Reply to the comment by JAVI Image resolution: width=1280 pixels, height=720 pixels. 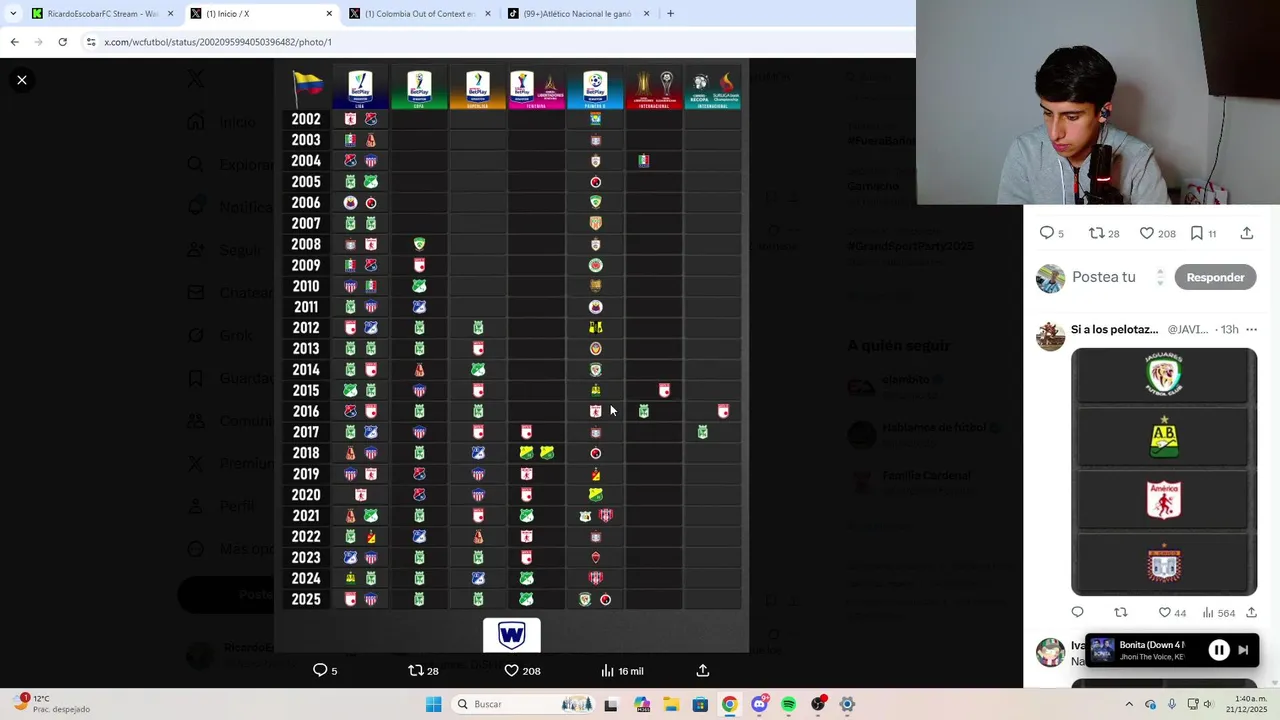[1078, 612]
